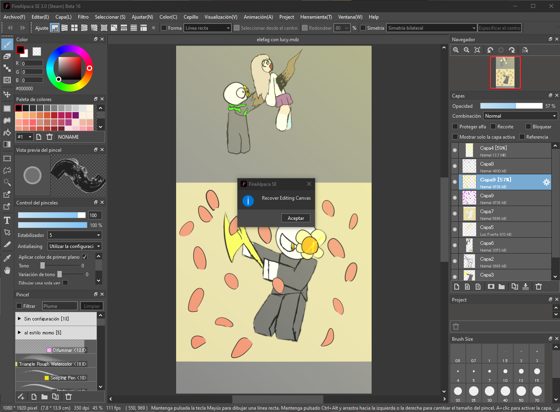Screen dimensions: 560x412
Task: Open settings gear on Capa9 layer
Action: (x=546, y=182)
